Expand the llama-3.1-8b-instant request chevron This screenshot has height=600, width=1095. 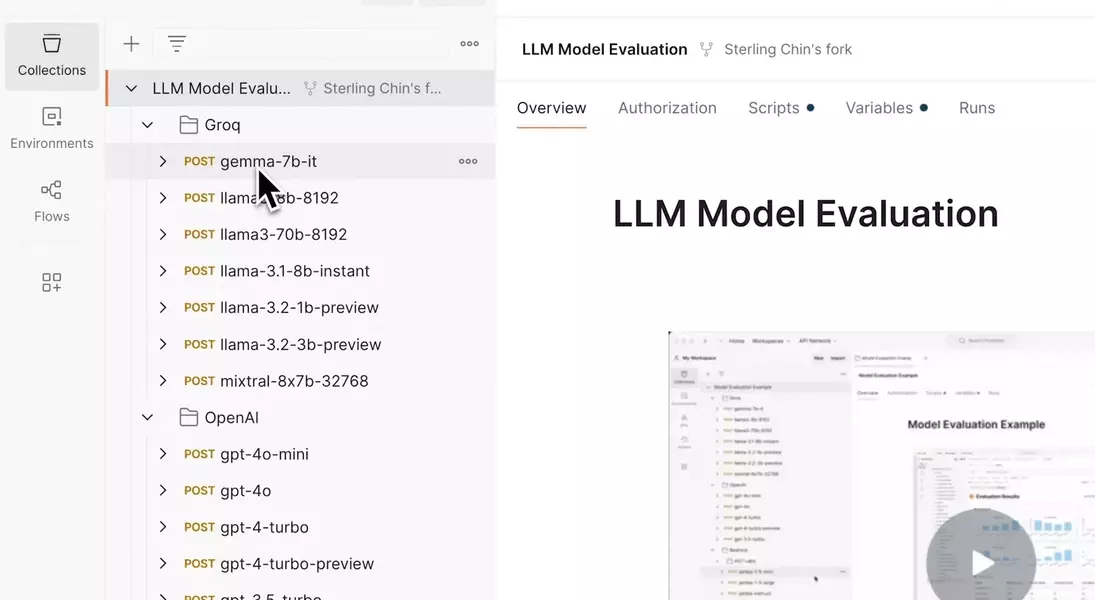click(x=163, y=271)
